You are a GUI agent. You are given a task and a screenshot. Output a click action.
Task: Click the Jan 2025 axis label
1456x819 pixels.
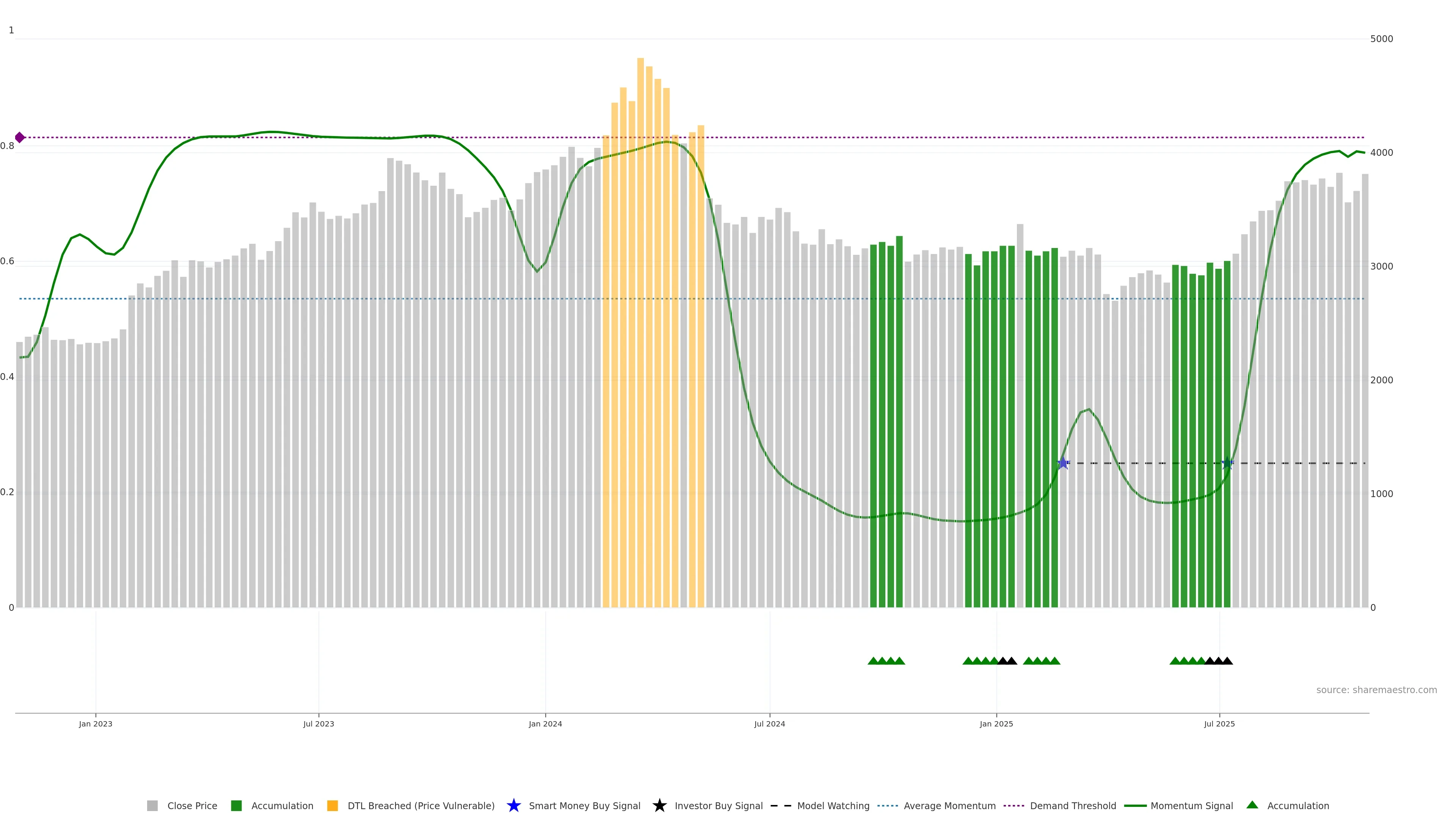(x=996, y=723)
